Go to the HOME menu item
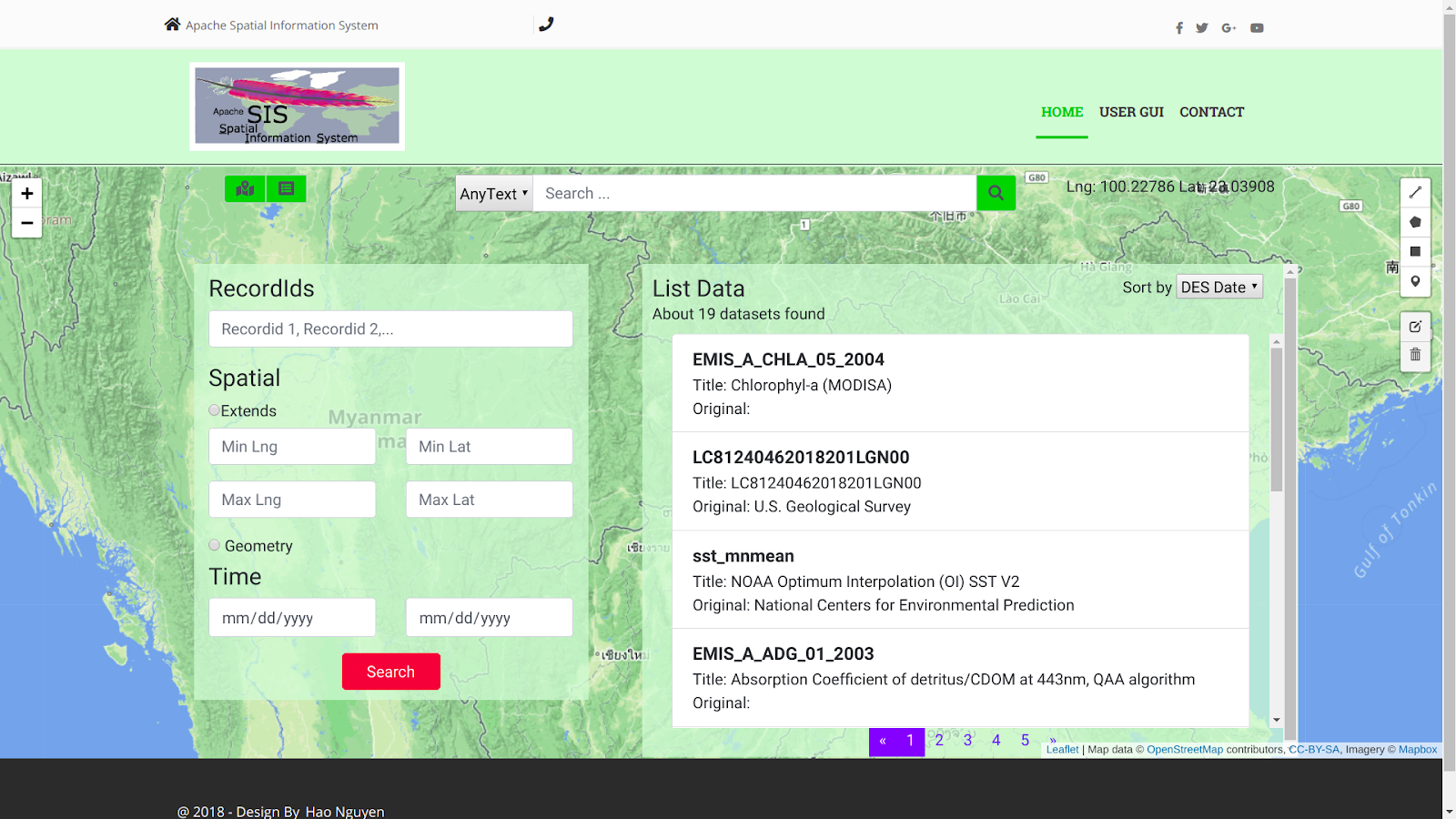 point(1062,112)
